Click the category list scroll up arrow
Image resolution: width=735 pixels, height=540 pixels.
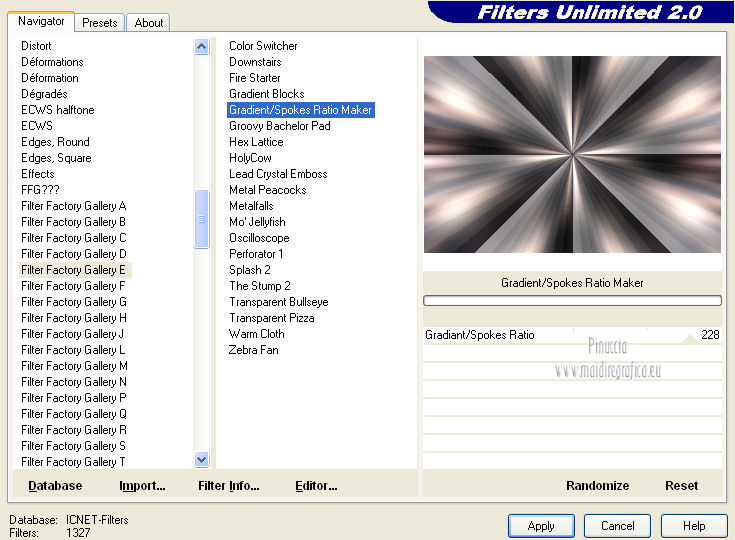point(202,46)
